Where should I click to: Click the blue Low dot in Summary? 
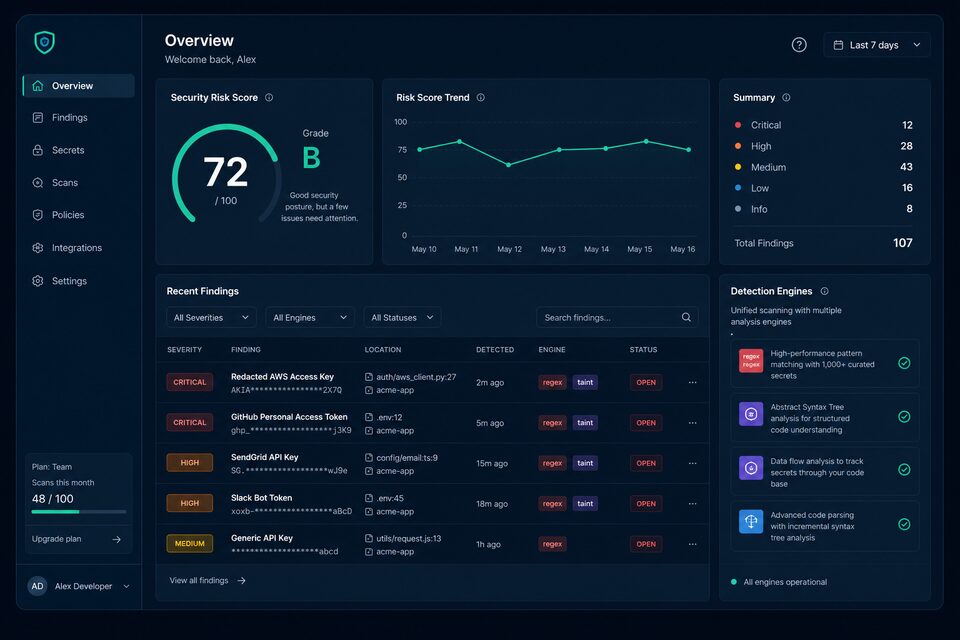(738, 188)
